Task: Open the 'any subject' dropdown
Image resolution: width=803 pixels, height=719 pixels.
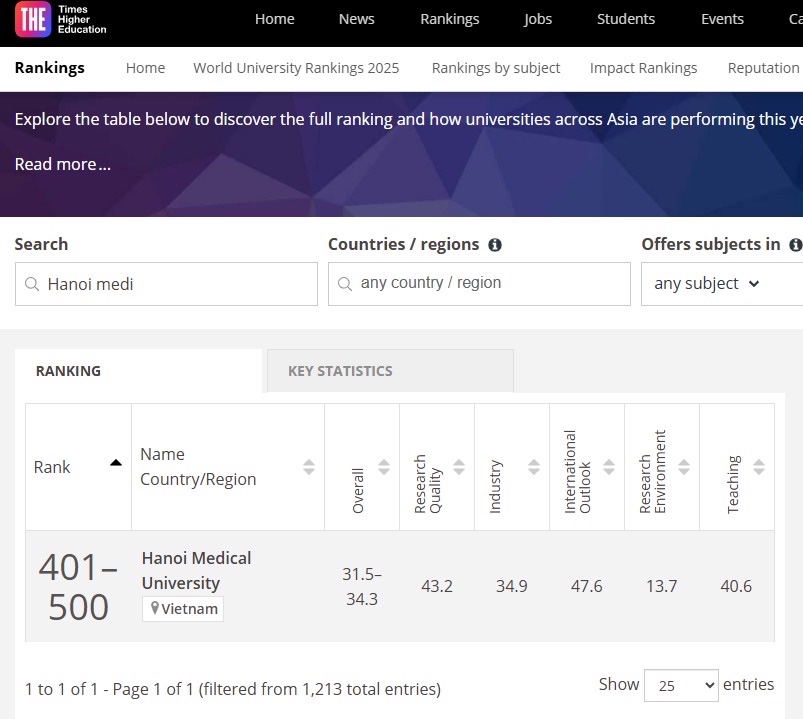Action: pos(722,284)
